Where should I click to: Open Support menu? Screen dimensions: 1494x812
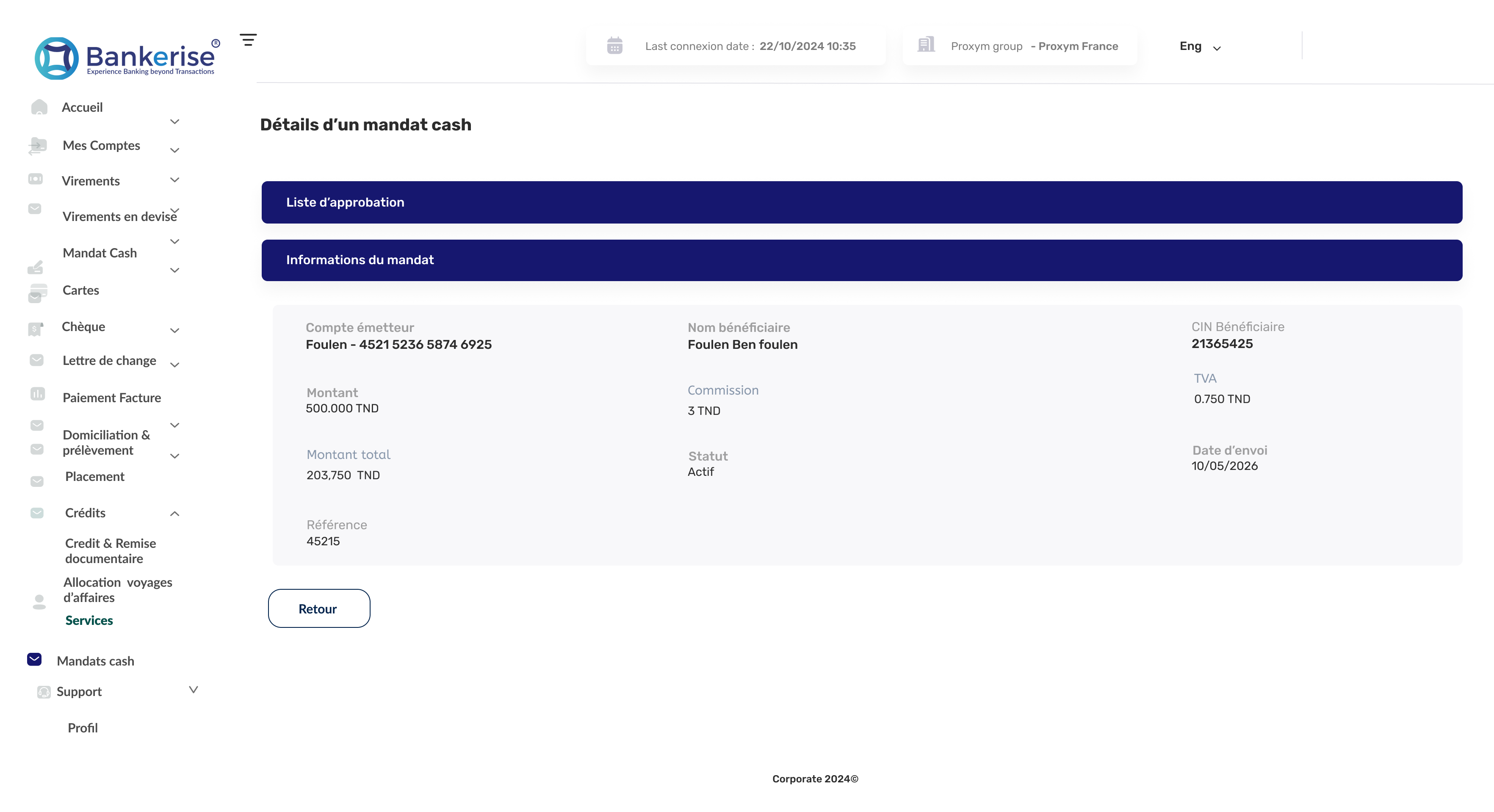point(79,692)
